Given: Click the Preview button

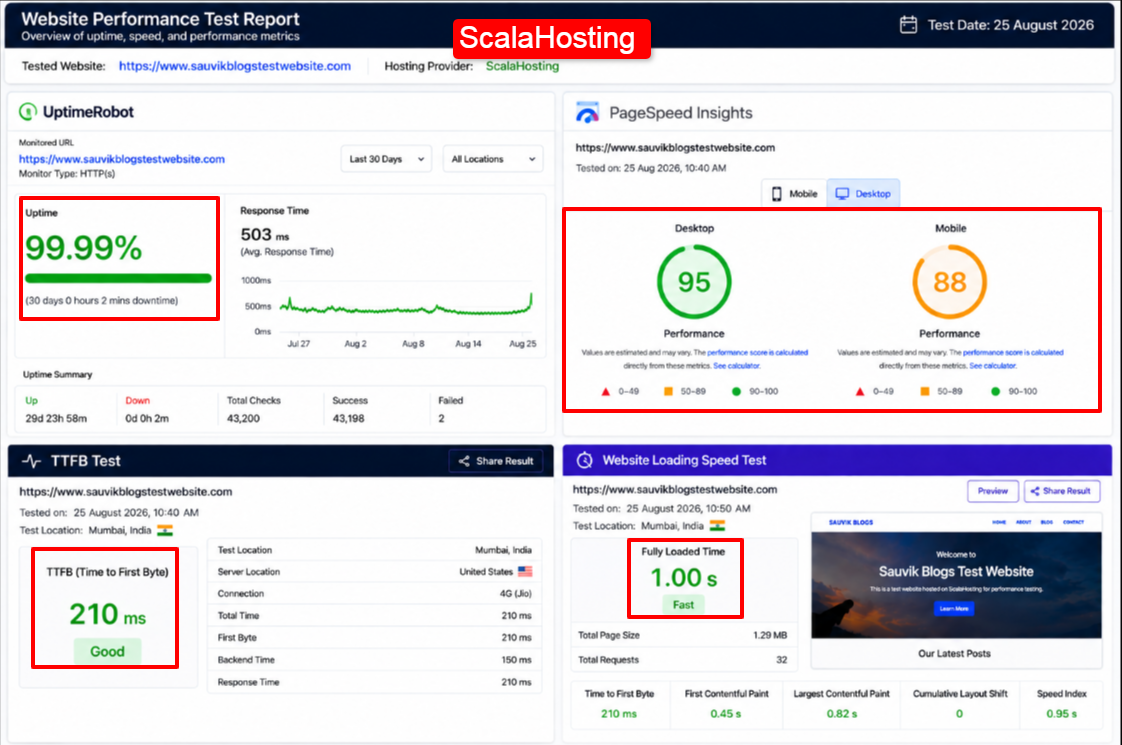Looking at the screenshot, I should [x=992, y=491].
